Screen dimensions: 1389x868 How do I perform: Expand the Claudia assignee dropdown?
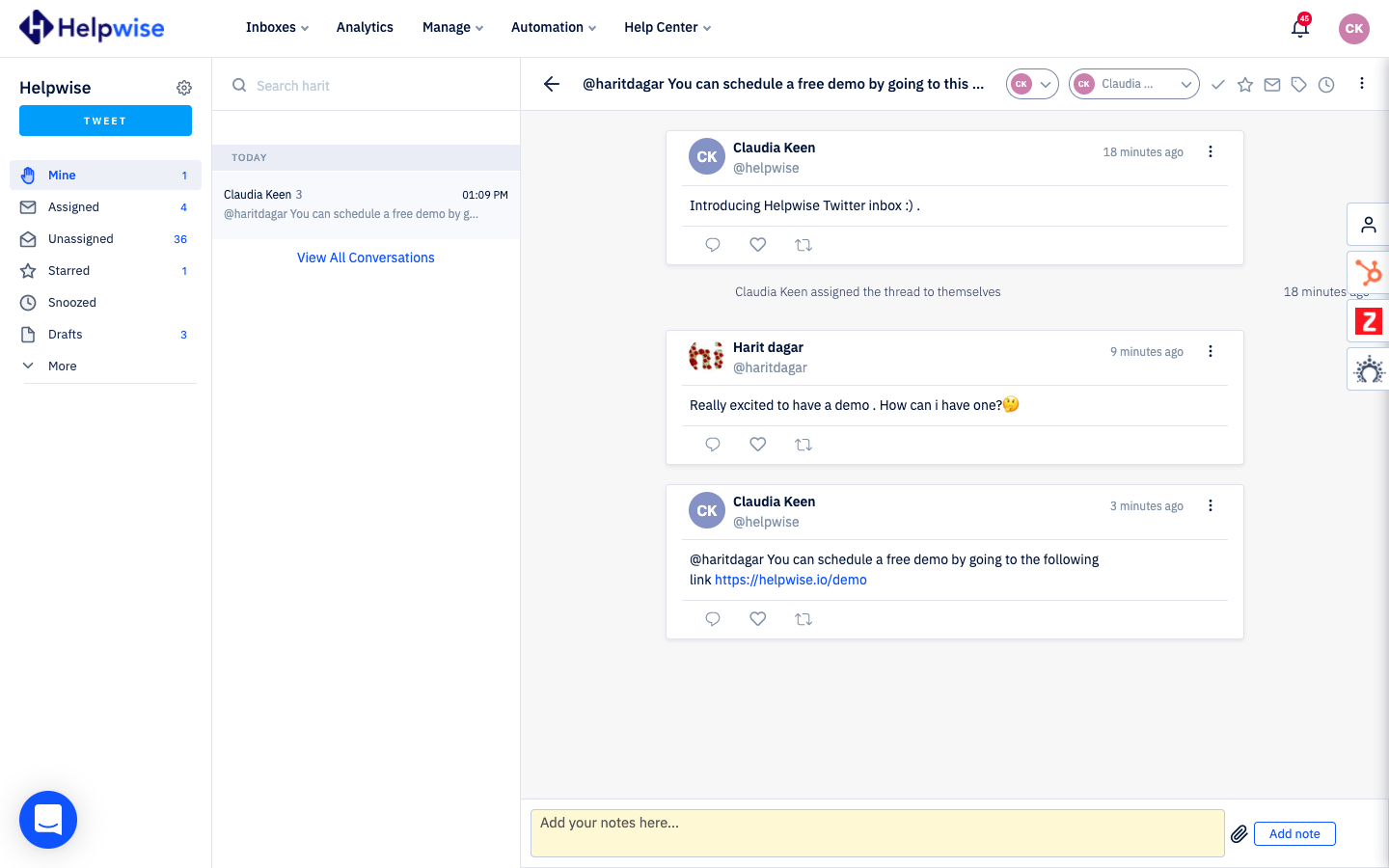[x=1185, y=84]
